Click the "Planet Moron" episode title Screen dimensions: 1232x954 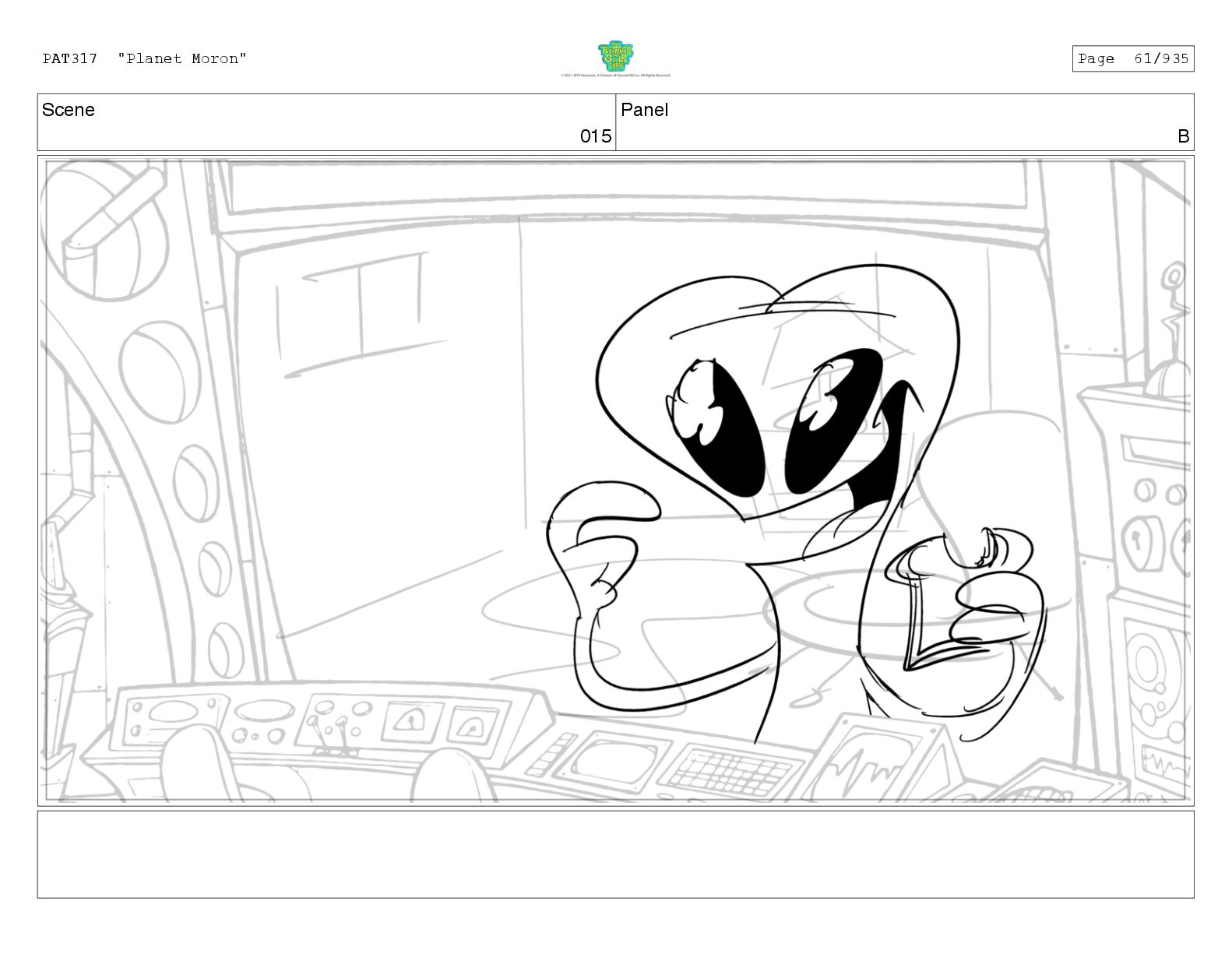[182, 58]
